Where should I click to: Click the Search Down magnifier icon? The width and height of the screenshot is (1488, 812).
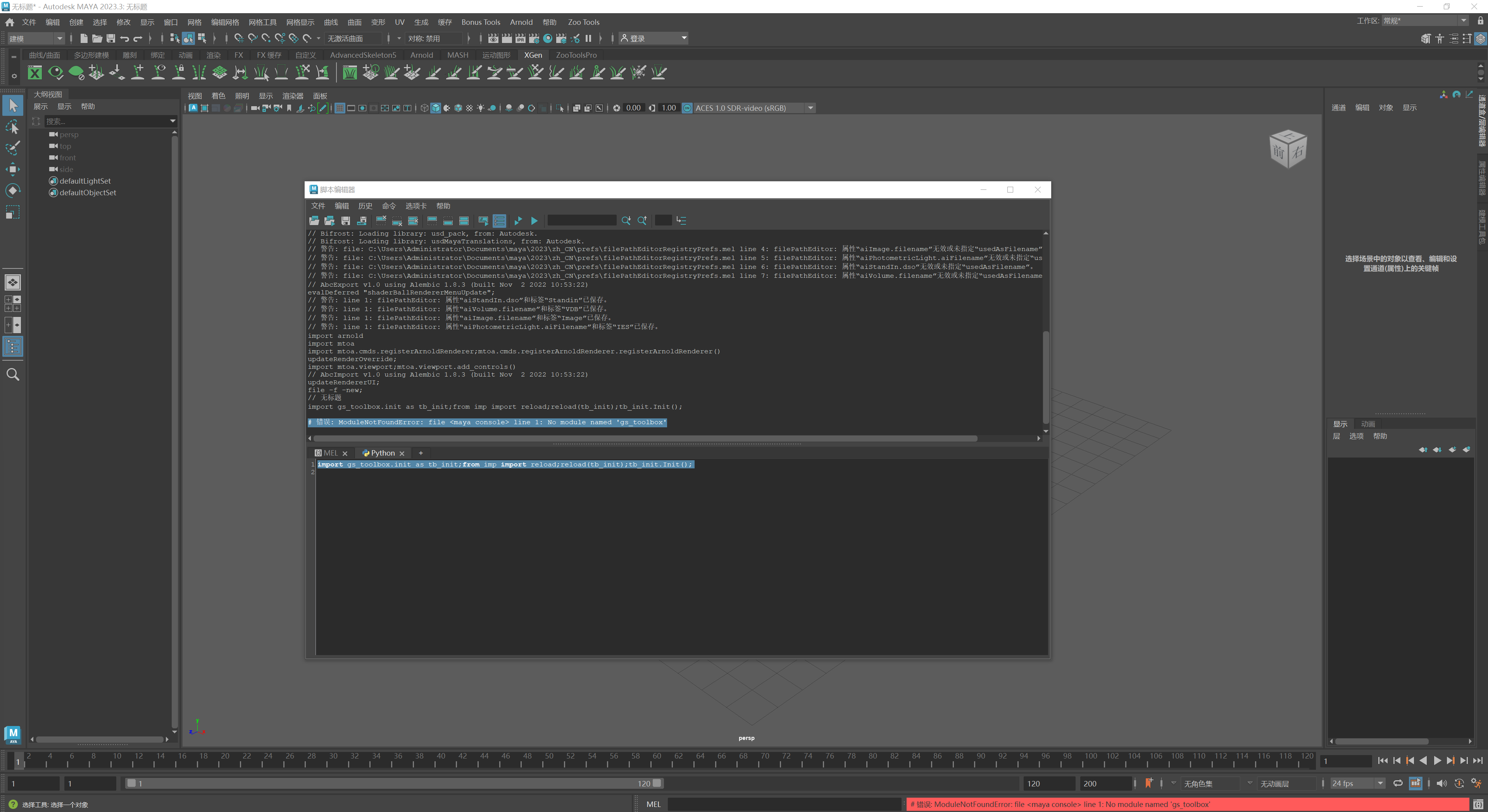tap(626, 220)
